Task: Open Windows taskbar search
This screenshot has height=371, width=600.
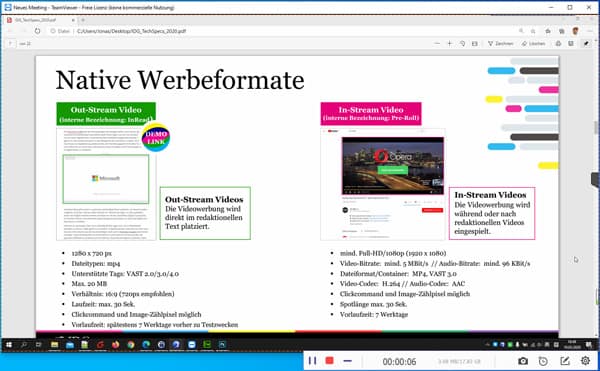Action: tap(24, 345)
